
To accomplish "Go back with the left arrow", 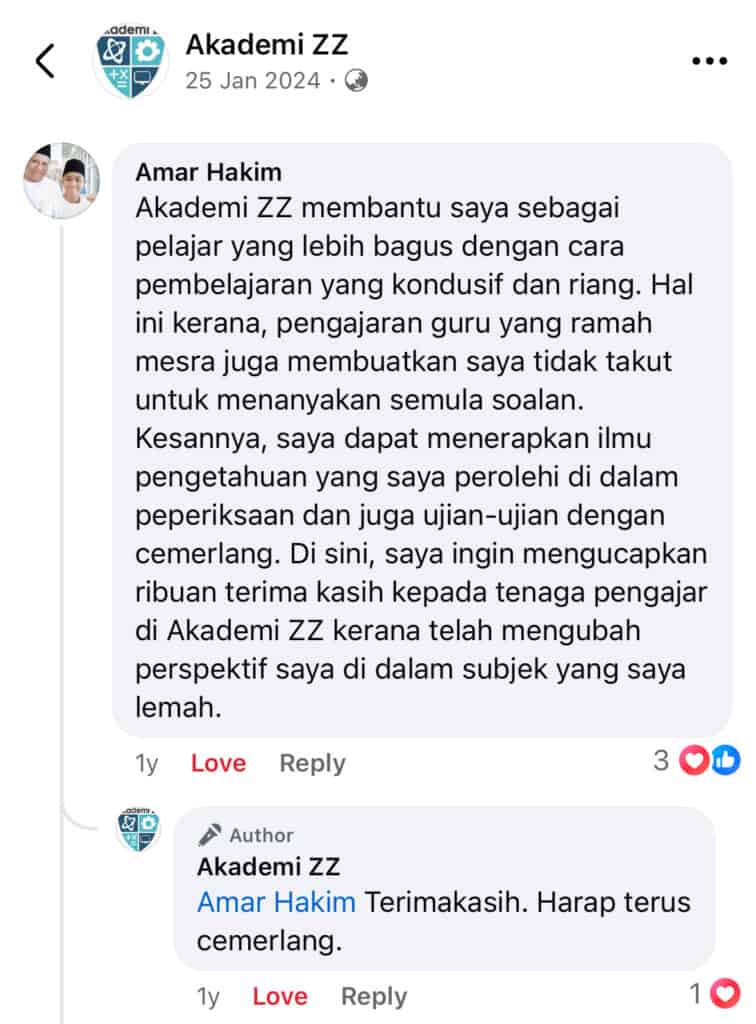I will pos(46,61).
